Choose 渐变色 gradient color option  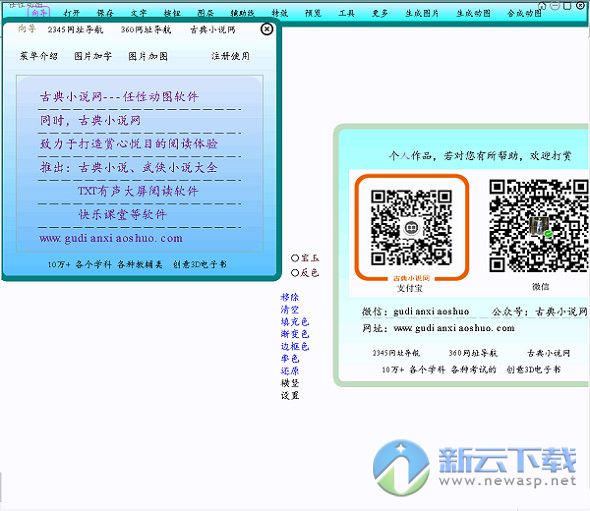[295, 334]
